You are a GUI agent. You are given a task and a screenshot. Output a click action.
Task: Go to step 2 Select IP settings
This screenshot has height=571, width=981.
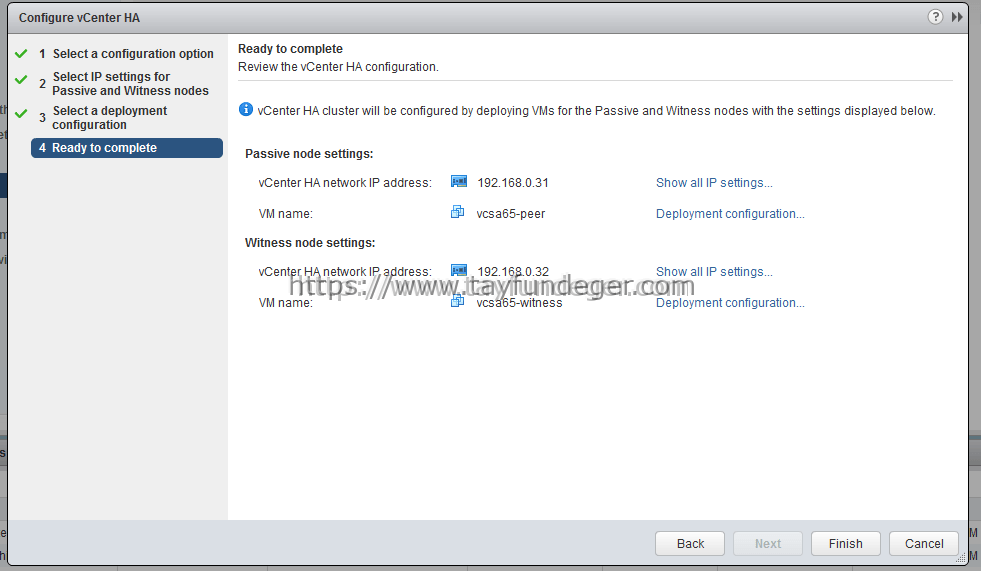(124, 83)
